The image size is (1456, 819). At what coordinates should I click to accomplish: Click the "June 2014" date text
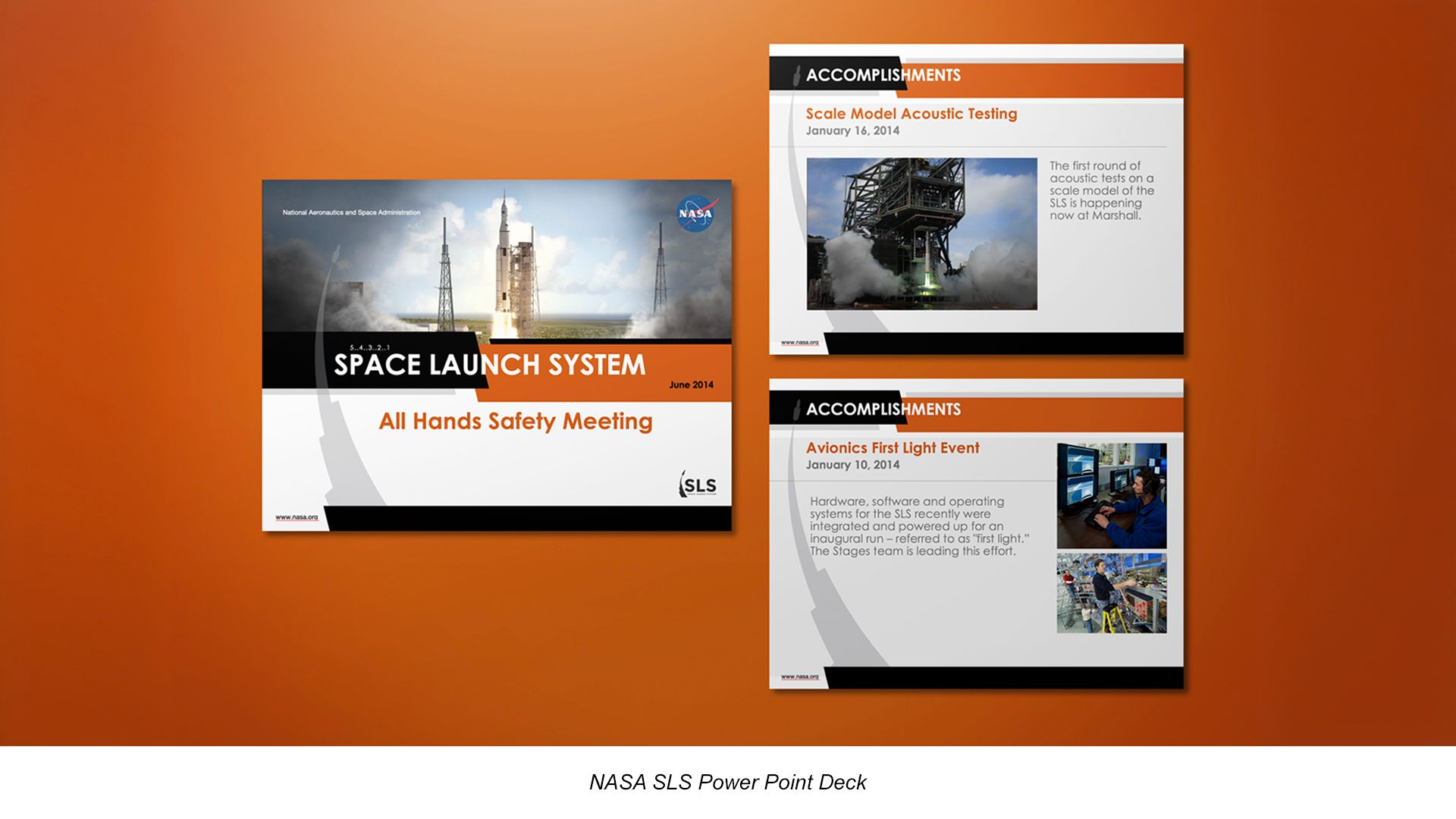691,384
